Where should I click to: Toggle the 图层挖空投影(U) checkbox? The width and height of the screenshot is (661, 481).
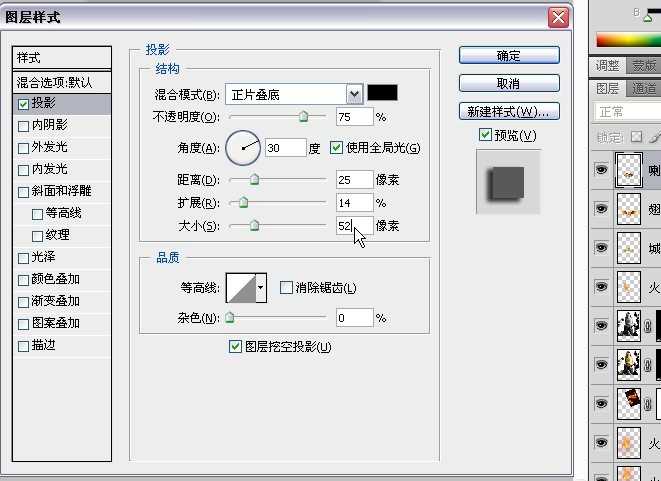click(x=235, y=347)
